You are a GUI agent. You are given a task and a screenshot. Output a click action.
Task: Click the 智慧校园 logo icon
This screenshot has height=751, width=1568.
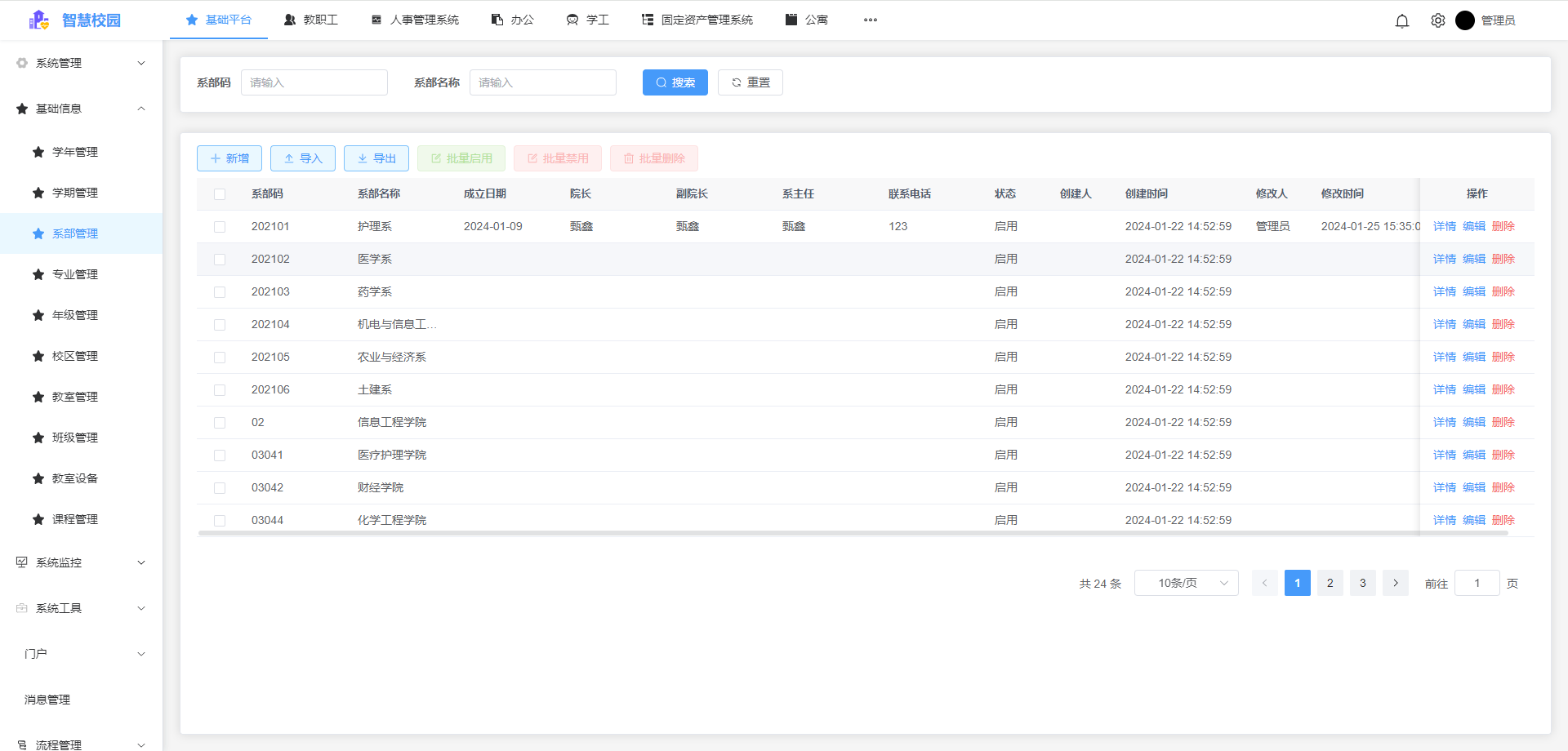click(38, 20)
